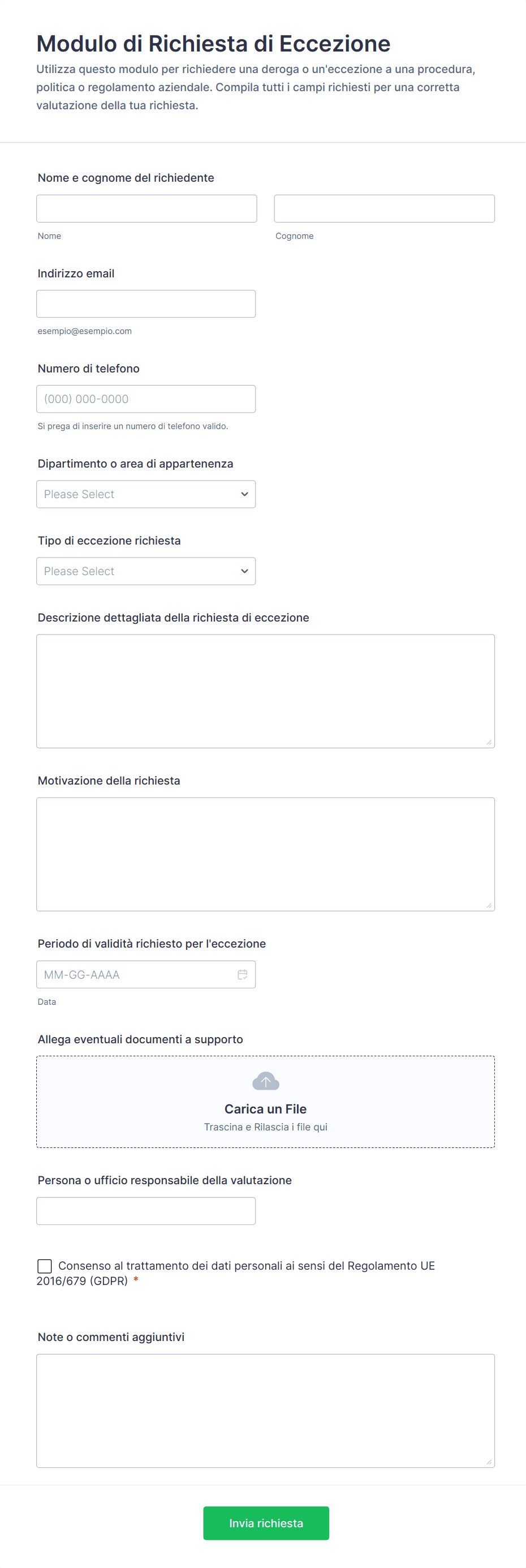This screenshot has height=1568, width=526.
Task: Click the Indirizzo email input
Action: [146, 304]
